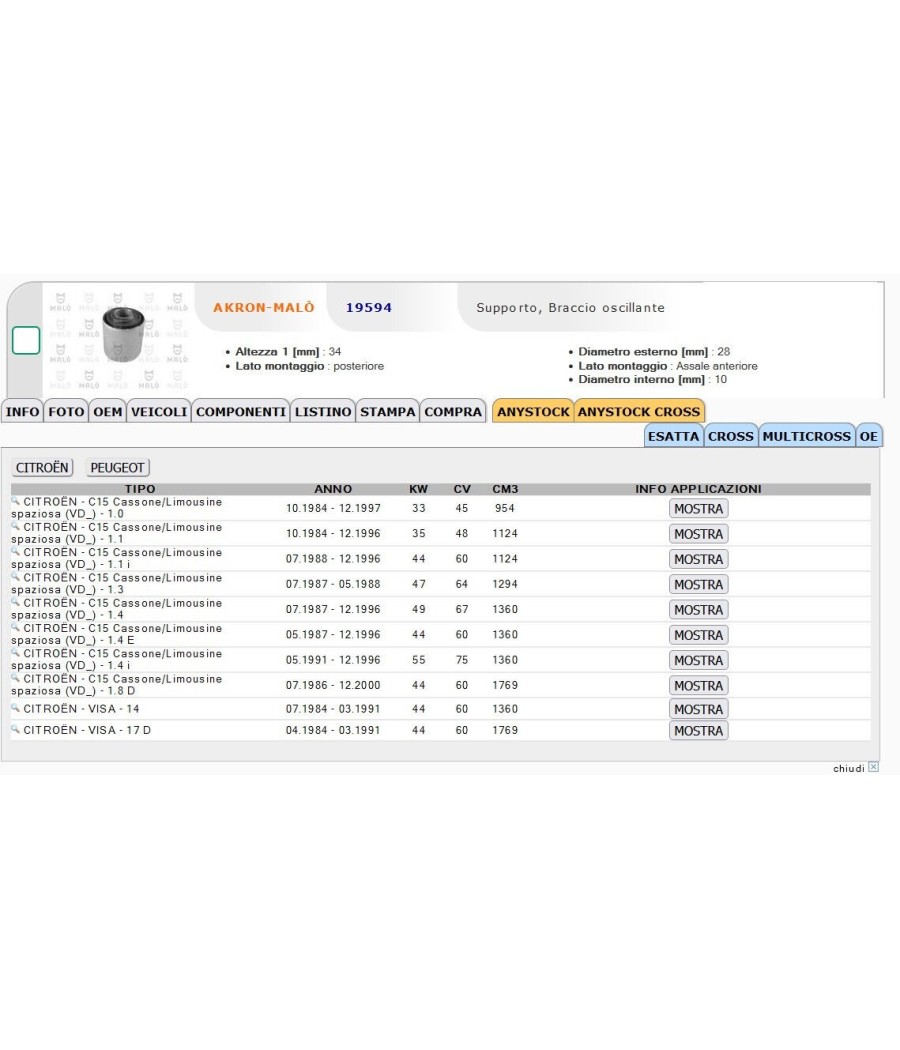Click displacement value 954
Screen dimensions: 900x1050
[505, 508]
